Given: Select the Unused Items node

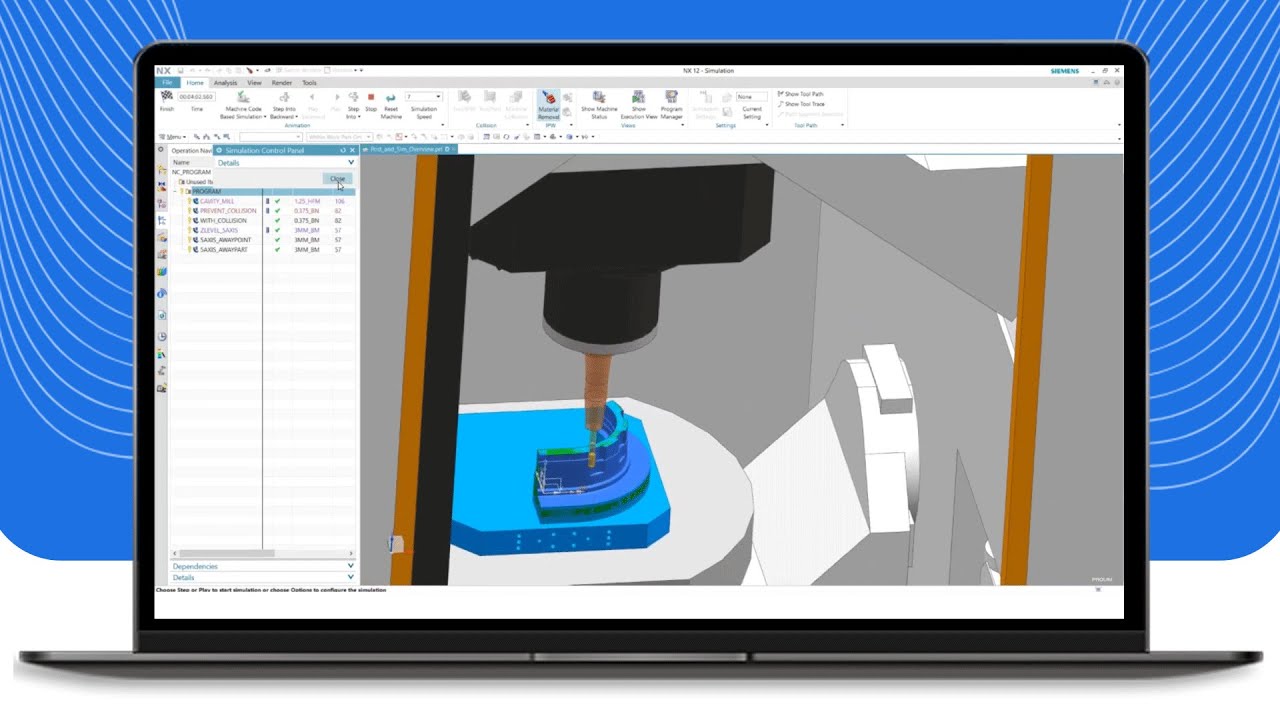Looking at the screenshot, I should click(198, 182).
